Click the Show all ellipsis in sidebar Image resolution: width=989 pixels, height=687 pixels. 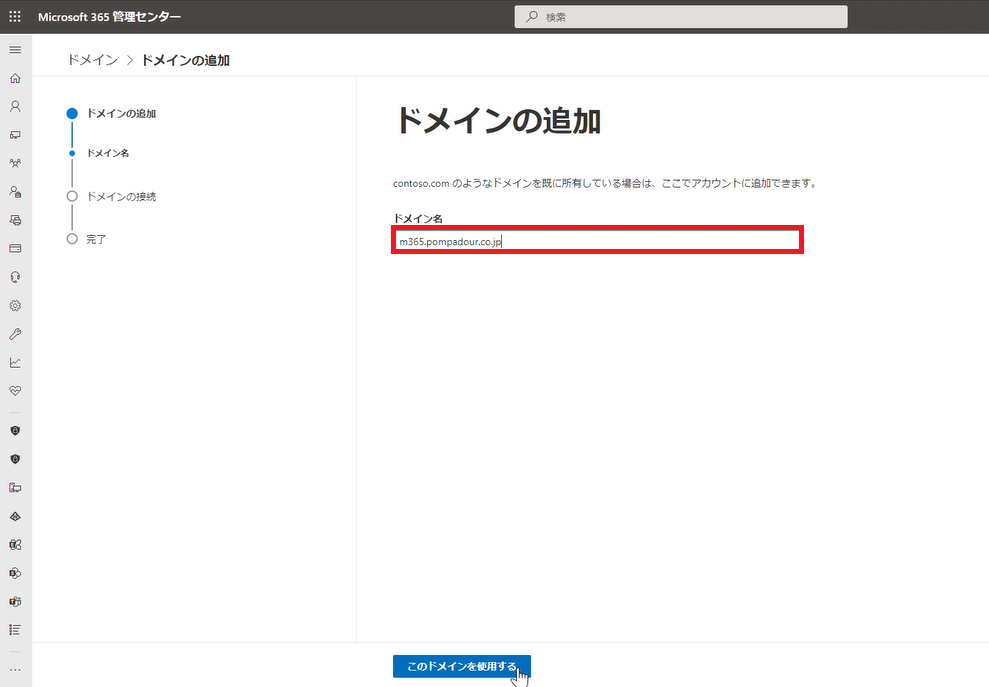pyautogui.click(x=15, y=670)
